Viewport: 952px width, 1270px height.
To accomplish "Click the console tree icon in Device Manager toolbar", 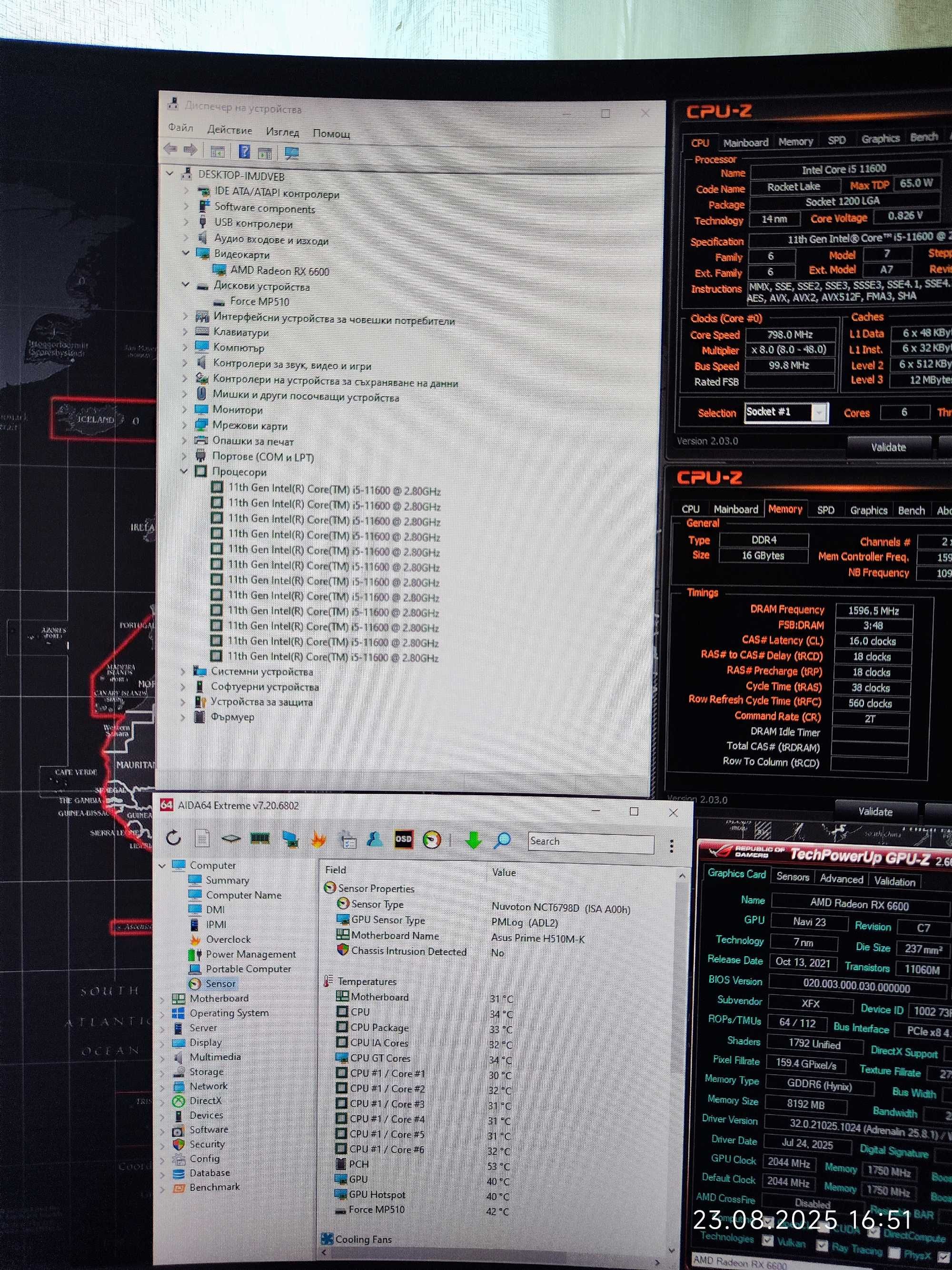I will [217, 151].
